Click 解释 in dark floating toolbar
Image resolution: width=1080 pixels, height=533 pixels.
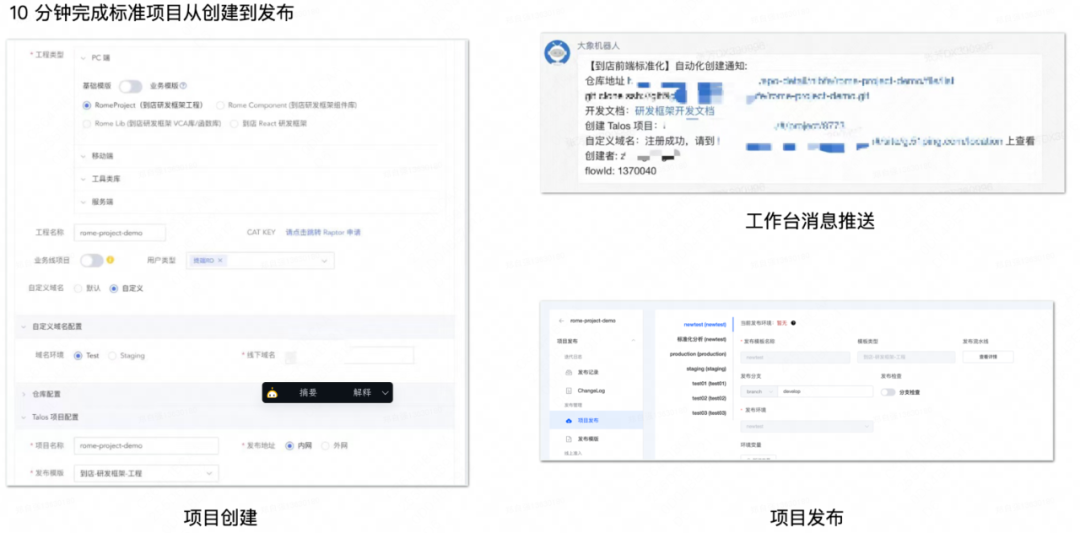(362, 393)
